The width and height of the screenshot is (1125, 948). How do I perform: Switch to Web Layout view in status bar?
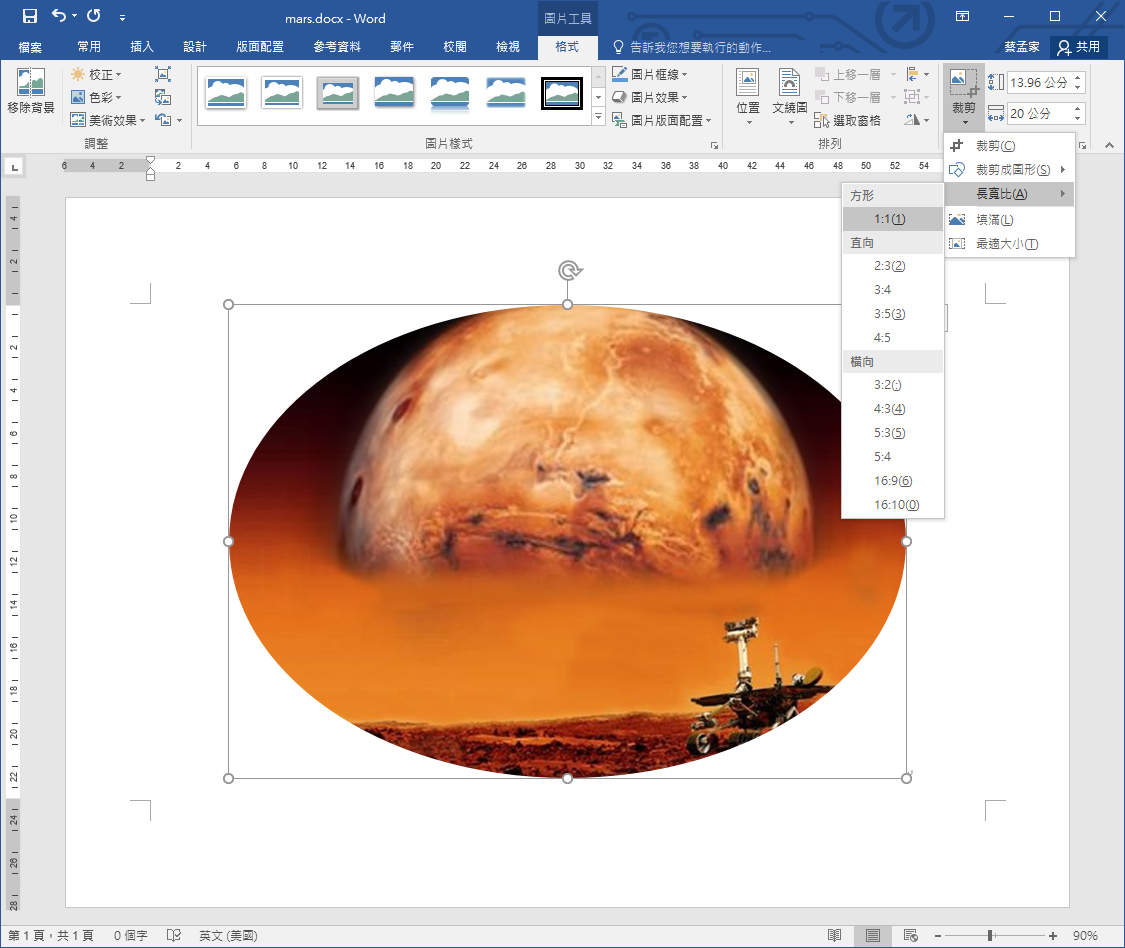[x=910, y=936]
